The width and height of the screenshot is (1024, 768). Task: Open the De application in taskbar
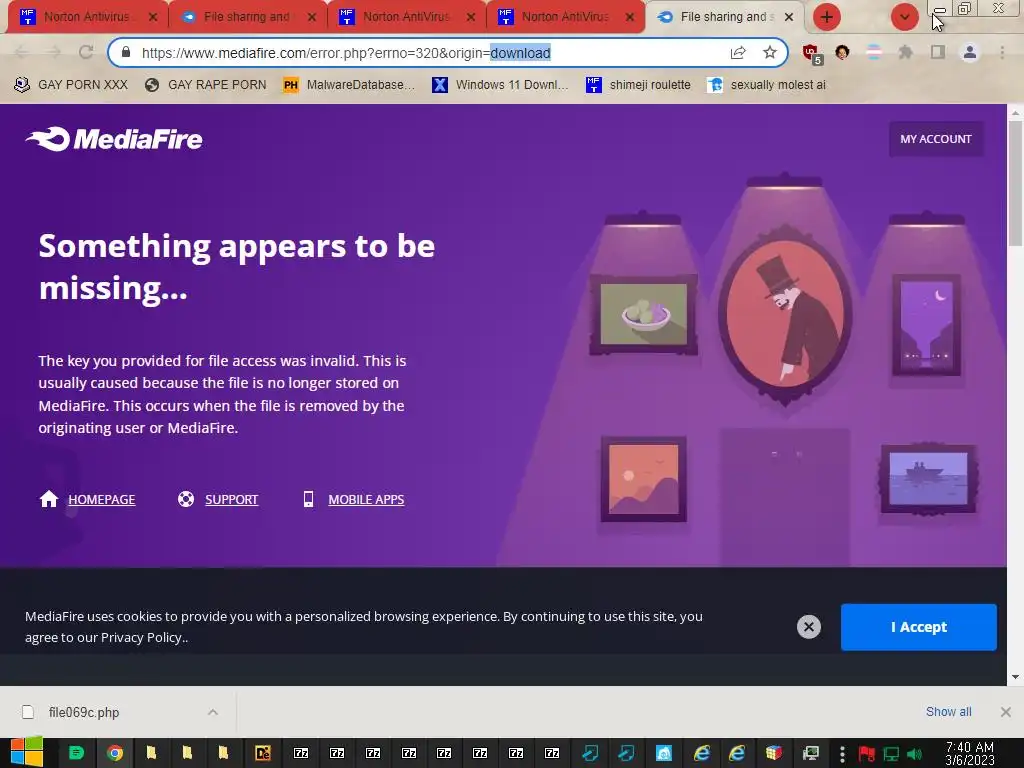(263, 753)
